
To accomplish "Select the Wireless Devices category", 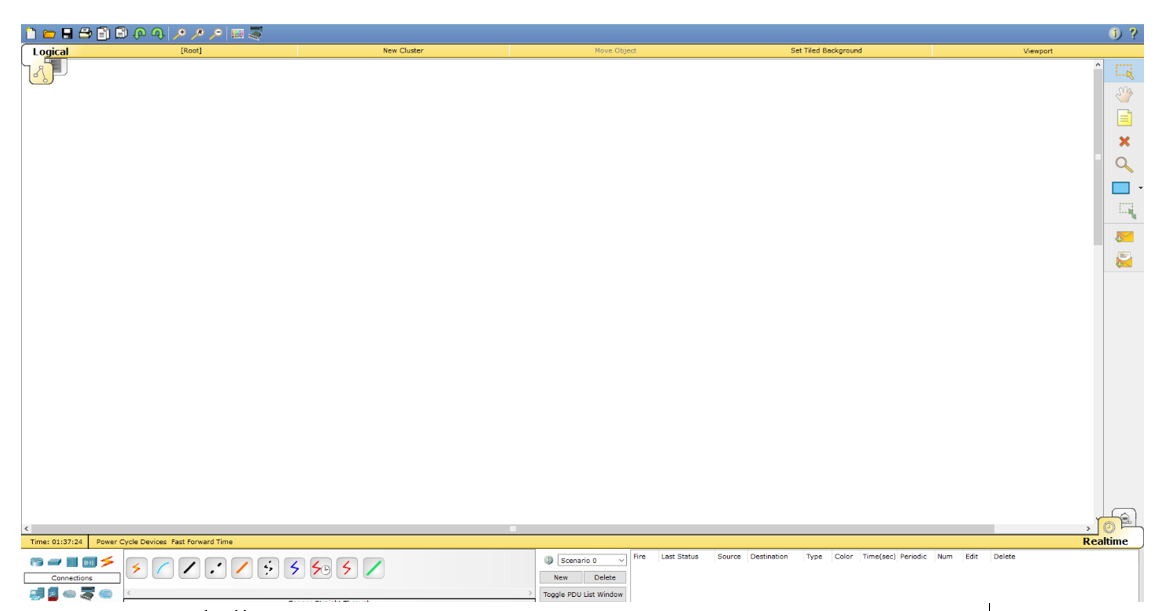I will click(x=89, y=562).
